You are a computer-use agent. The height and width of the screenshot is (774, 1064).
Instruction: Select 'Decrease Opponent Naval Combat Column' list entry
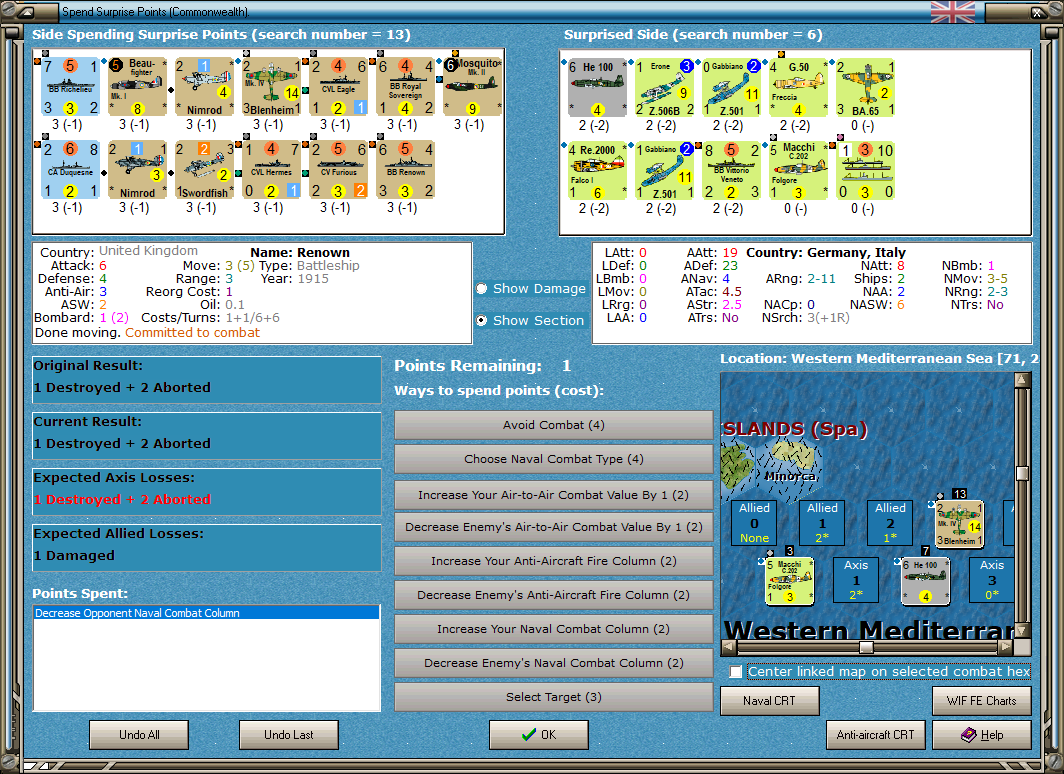[206, 613]
